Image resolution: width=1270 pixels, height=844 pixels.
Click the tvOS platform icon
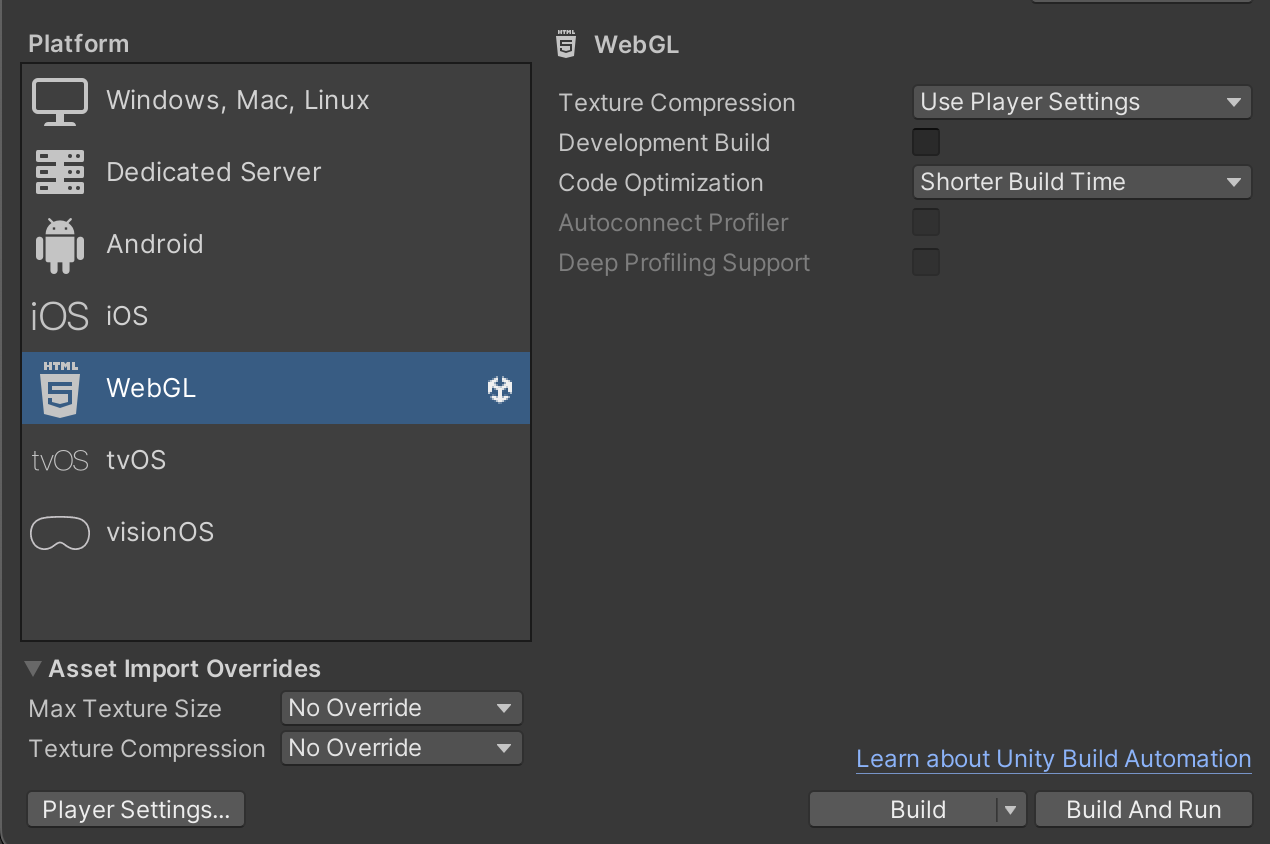coord(58,460)
